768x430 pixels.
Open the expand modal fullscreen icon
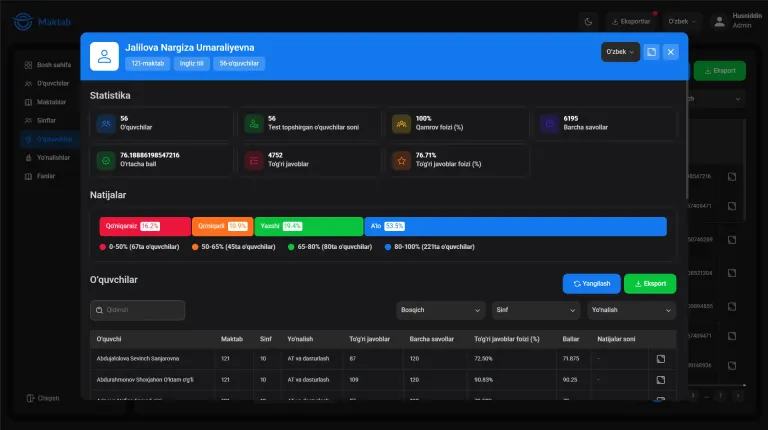click(651, 52)
